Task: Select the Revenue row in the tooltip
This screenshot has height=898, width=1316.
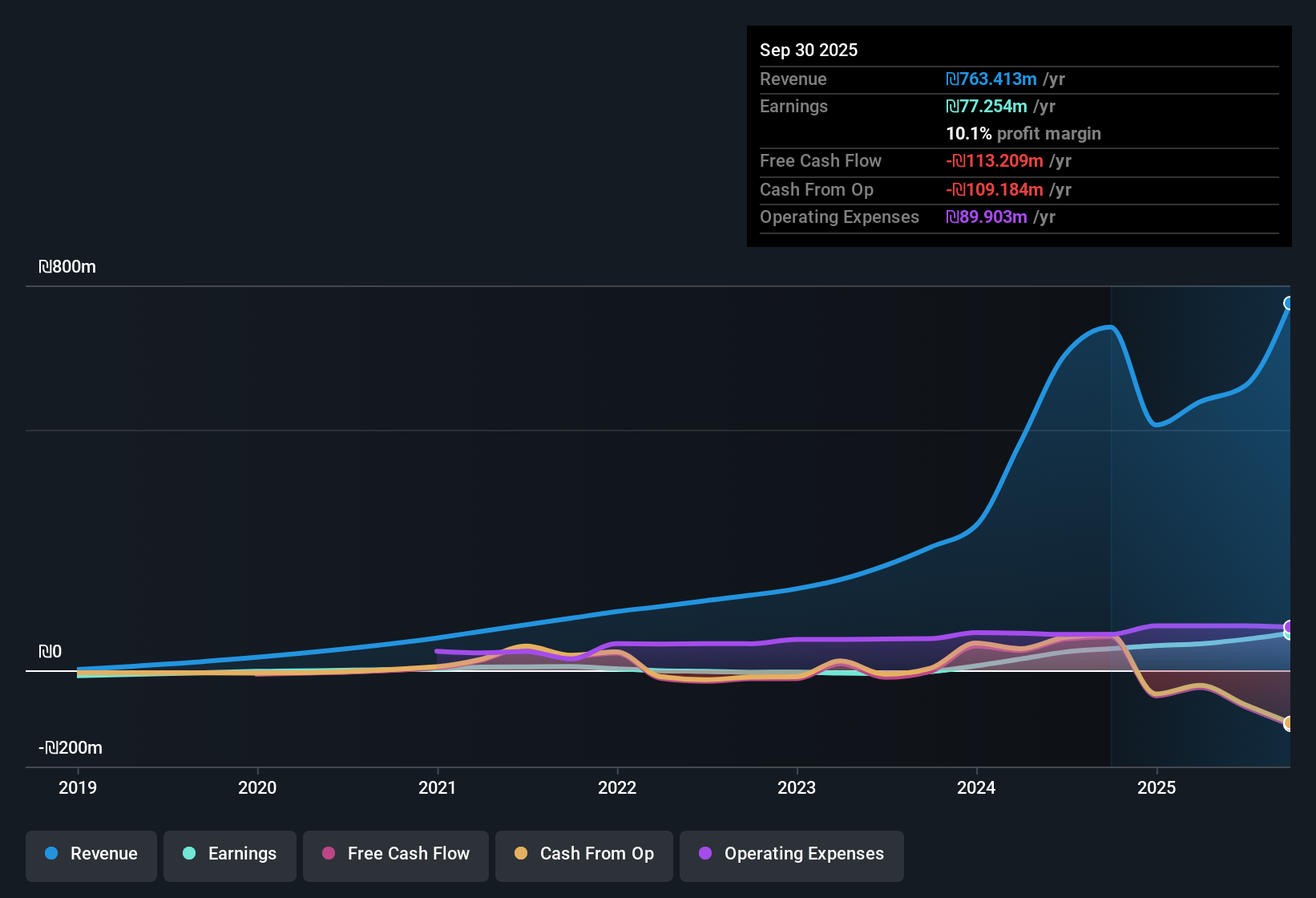Action: coord(1018,79)
